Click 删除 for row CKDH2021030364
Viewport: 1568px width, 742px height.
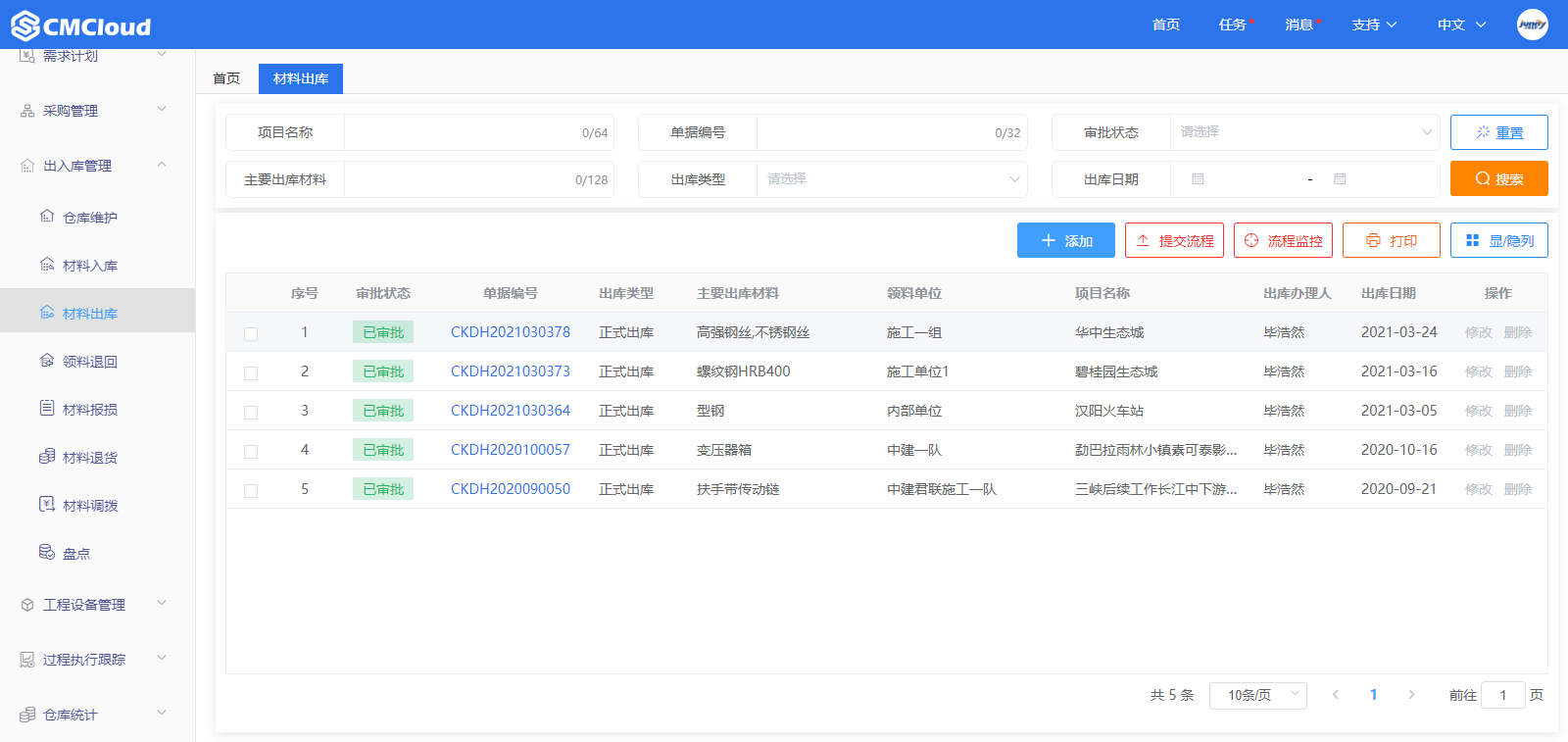click(1518, 411)
